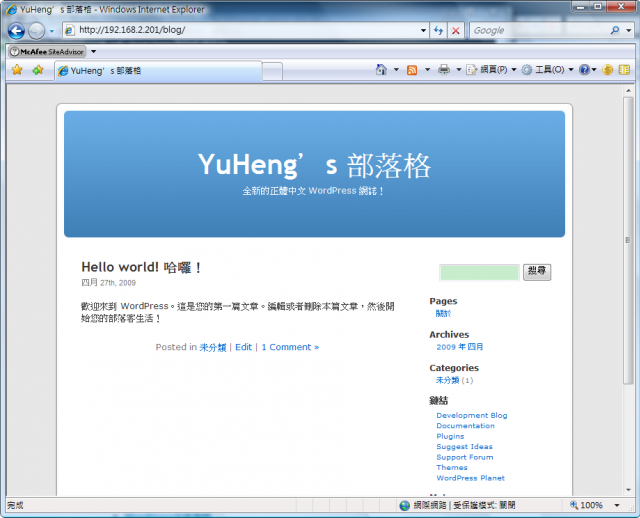
Task: Open the 網頁(P) Page menu
Action: tap(491, 70)
